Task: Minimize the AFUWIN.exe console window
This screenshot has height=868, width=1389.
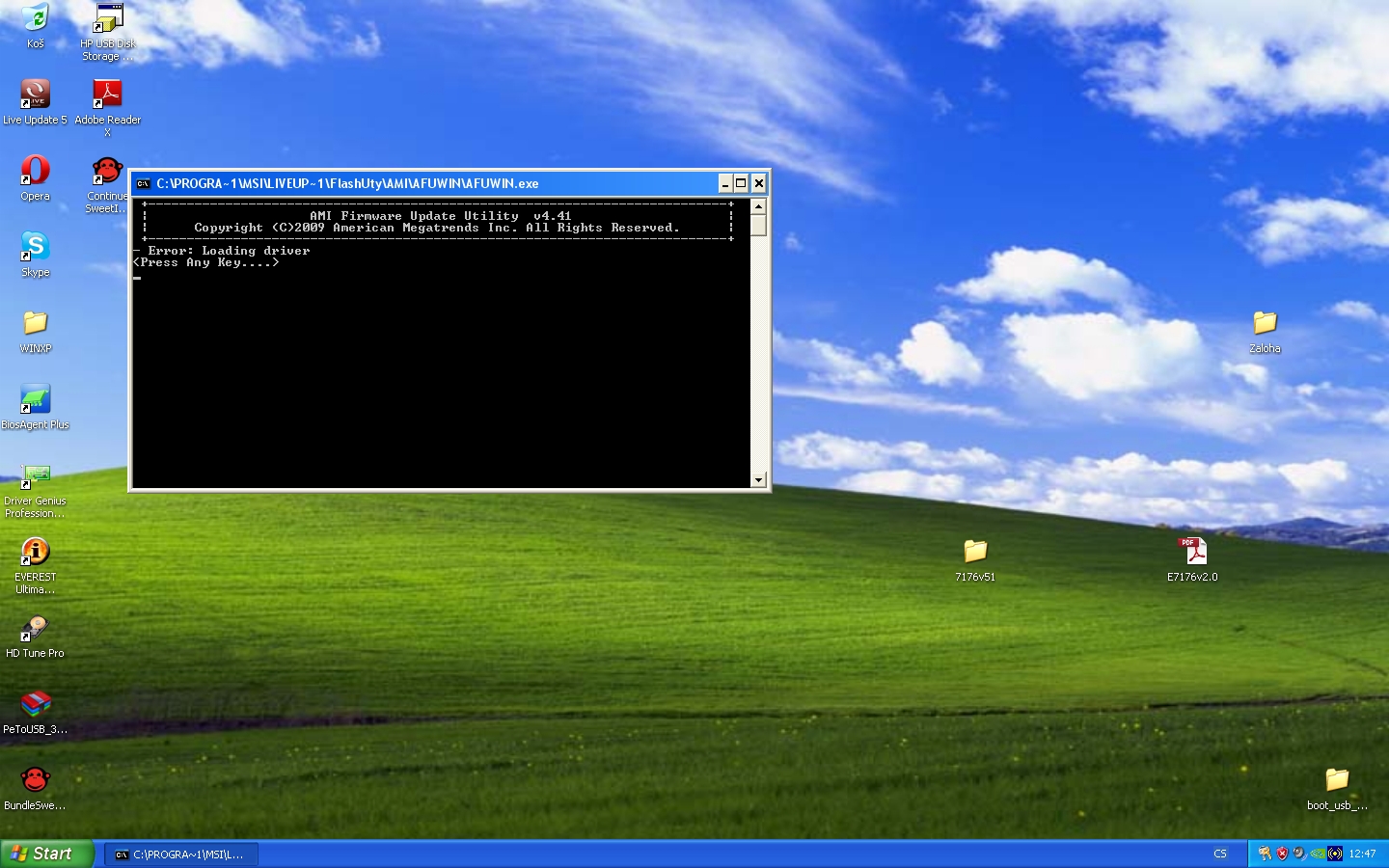Action: pyautogui.click(x=725, y=183)
